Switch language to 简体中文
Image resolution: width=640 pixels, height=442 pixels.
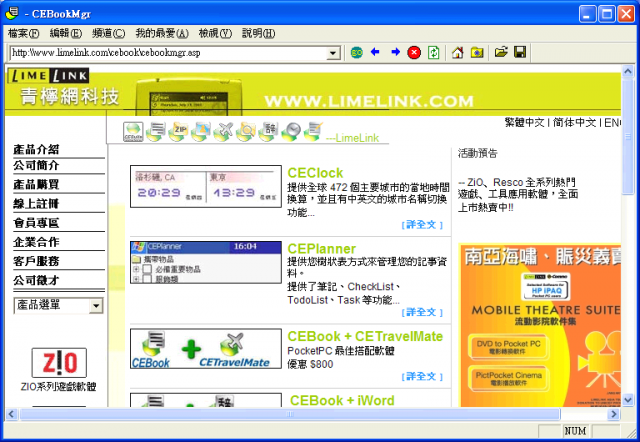(574, 122)
